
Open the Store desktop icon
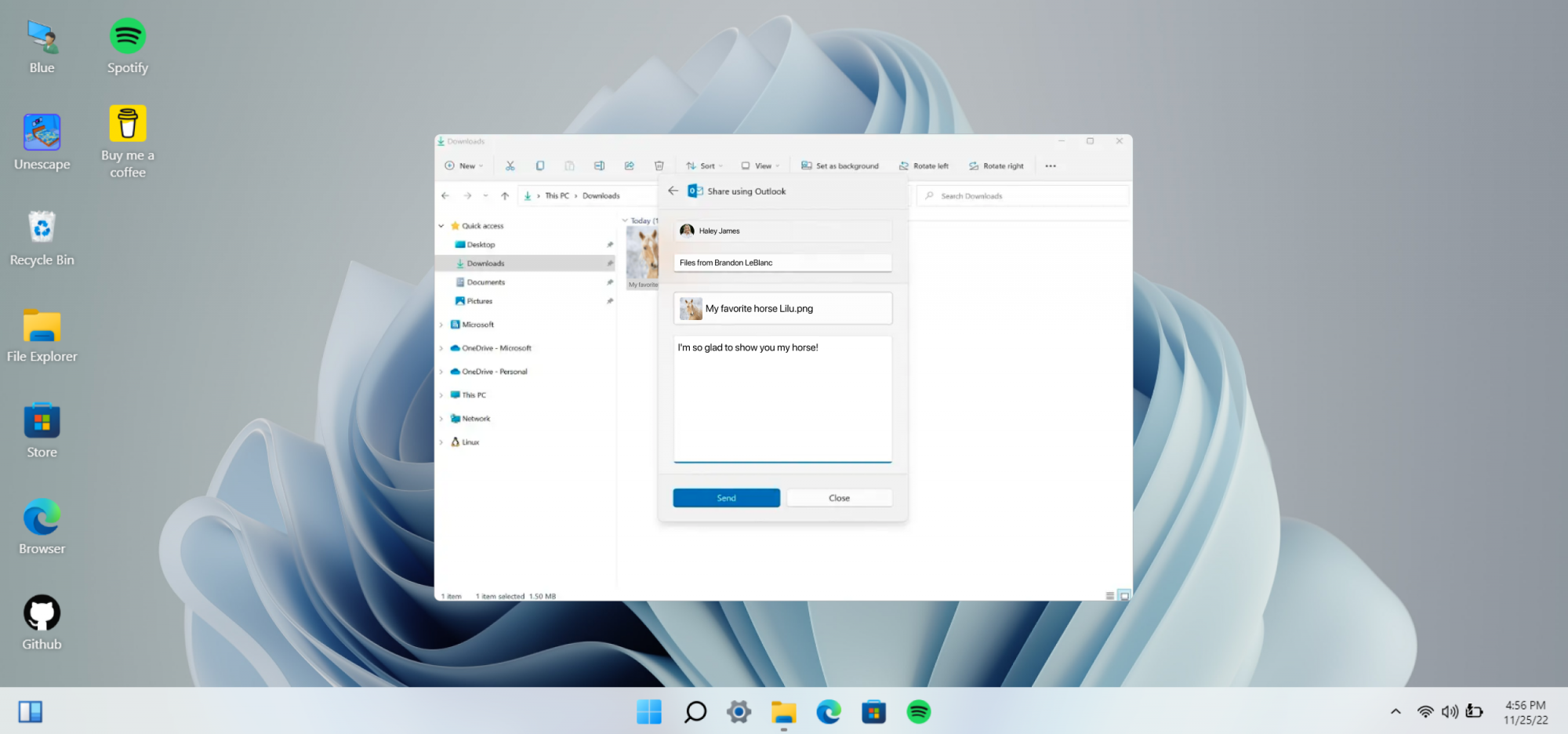tap(42, 431)
